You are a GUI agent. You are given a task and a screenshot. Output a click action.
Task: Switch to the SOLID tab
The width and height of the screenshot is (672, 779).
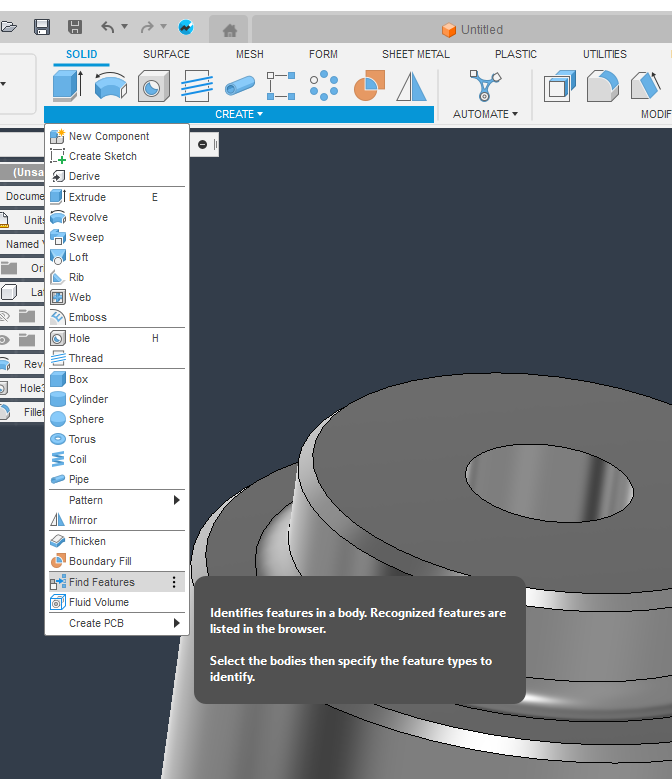click(81, 54)
